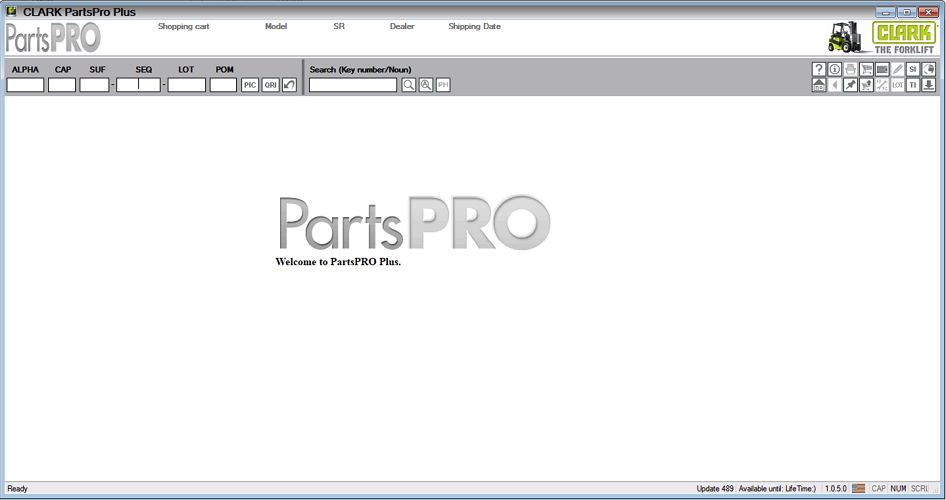Image resolution: width=946 pixels, height=500 pixels.
Task: Click the LOT toolbar icon
Action: (x=898, y=85)
